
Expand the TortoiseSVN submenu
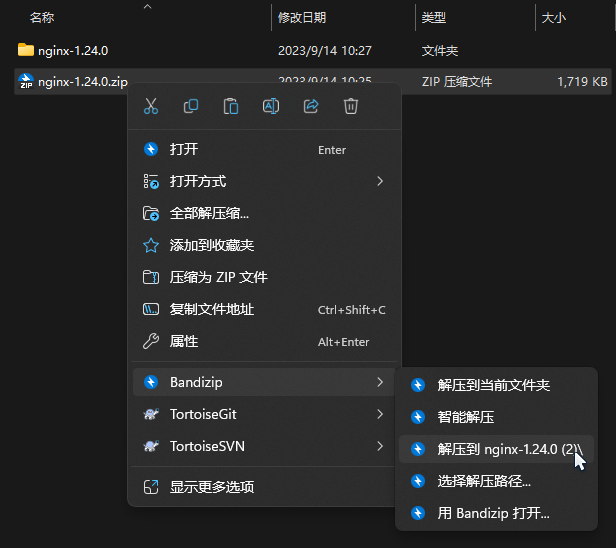(x=380, y=446)
